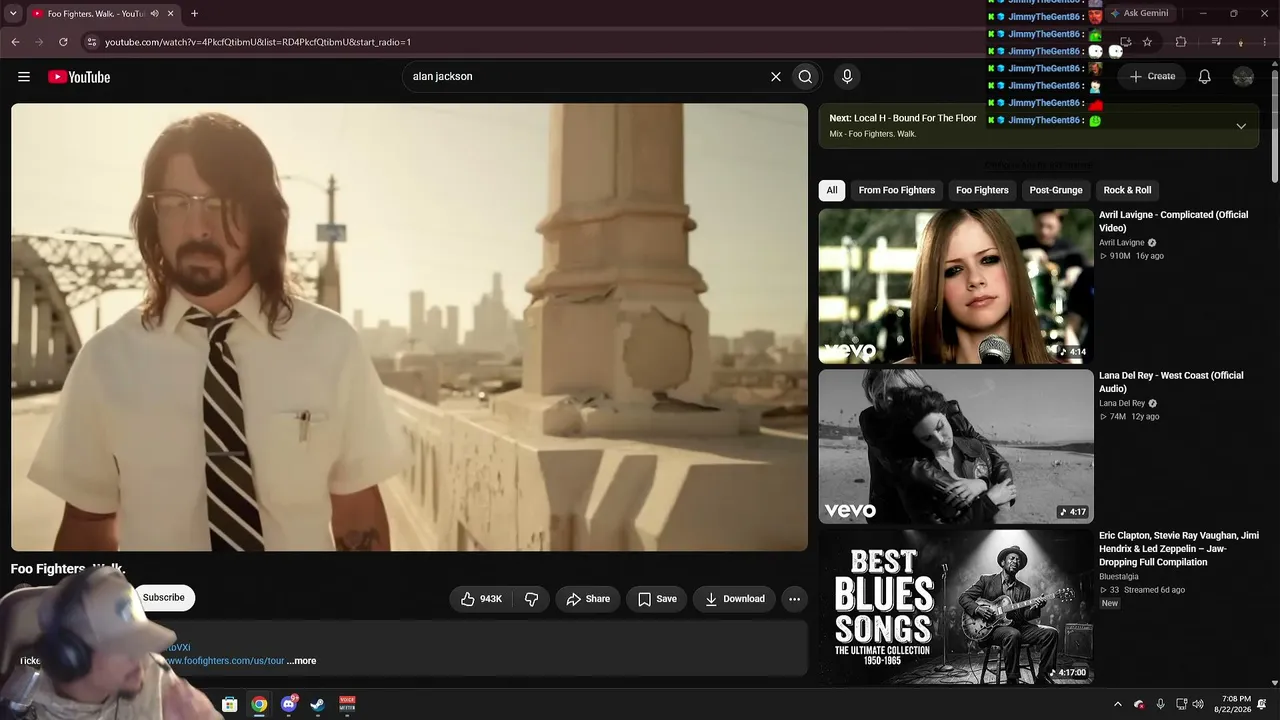This screenshot has width=1280, height=720.
Task: Select the 'From Foo Fighters' chip
Action: tap(896, 190)
